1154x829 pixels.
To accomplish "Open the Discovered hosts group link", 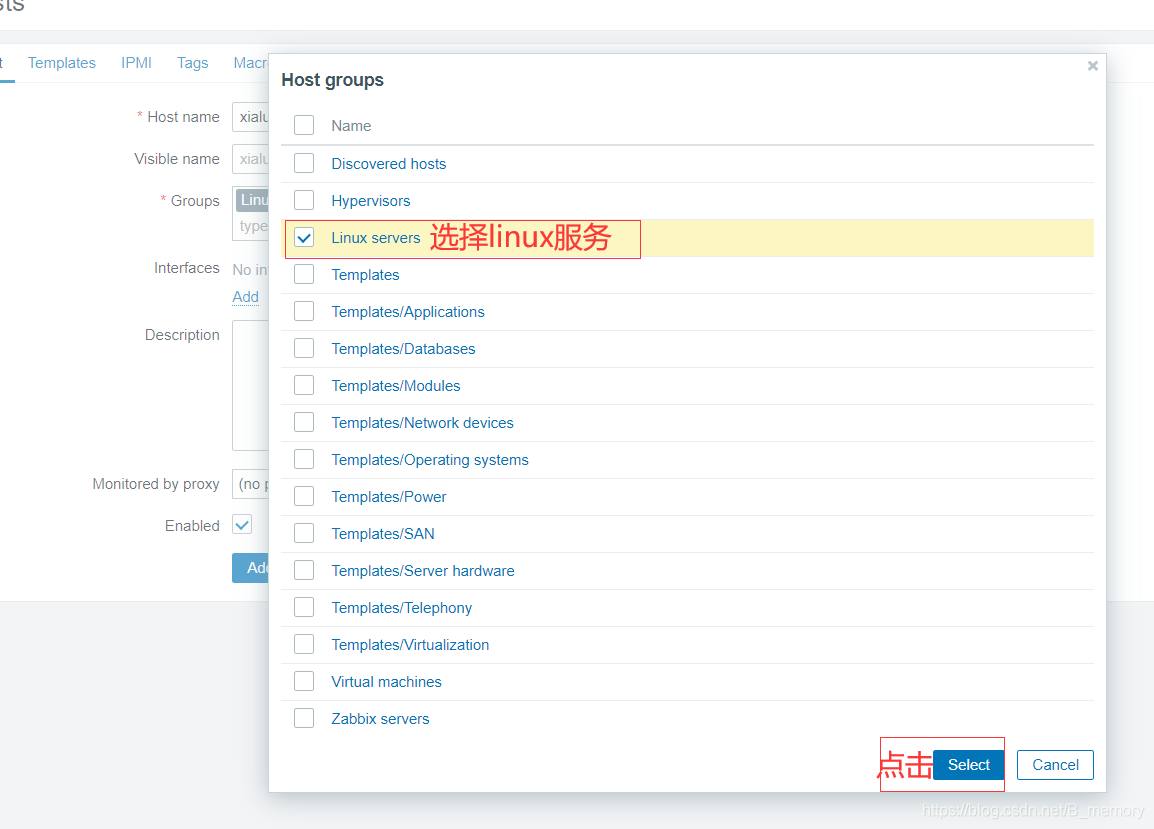I will pyautogui.click(x=389, y=163).
